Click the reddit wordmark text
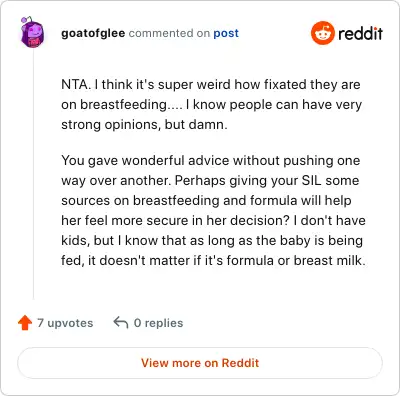The image size is (400, 396). pyautogui.click(x=360, y=33)
